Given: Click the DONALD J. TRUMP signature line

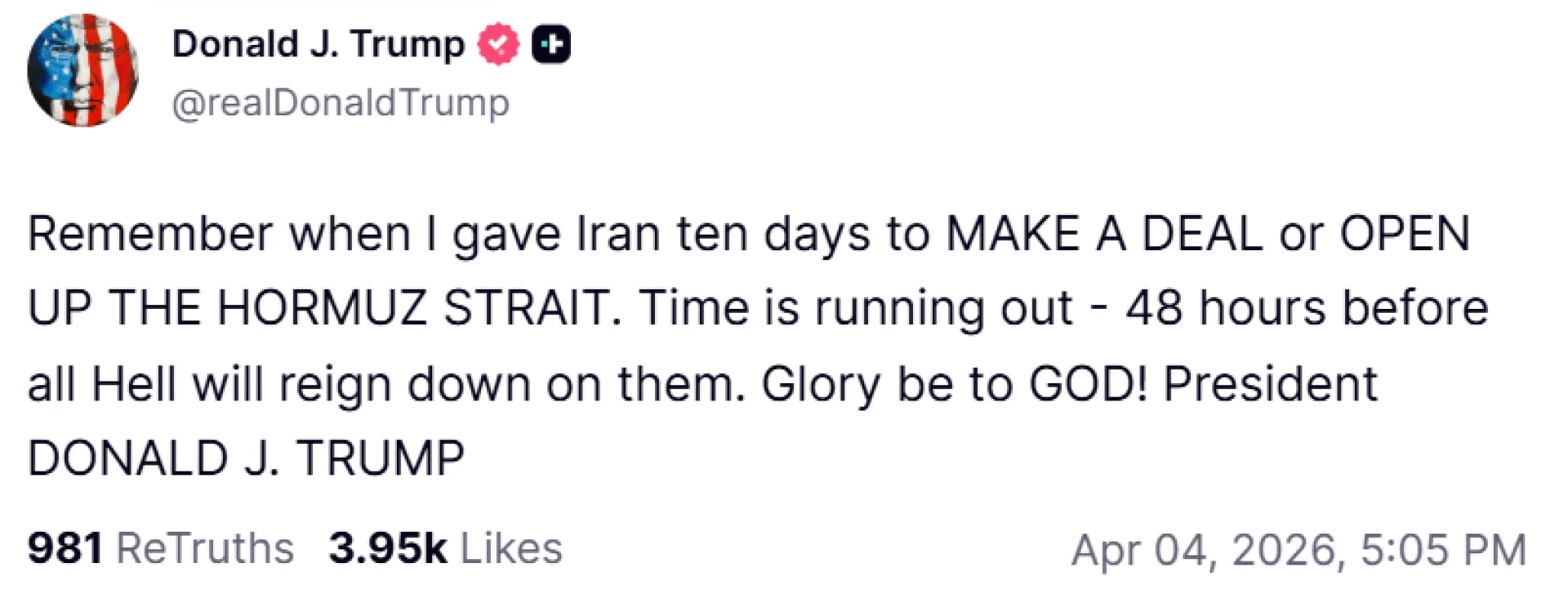Looking at the screenshot, I should tap(246, 458).
